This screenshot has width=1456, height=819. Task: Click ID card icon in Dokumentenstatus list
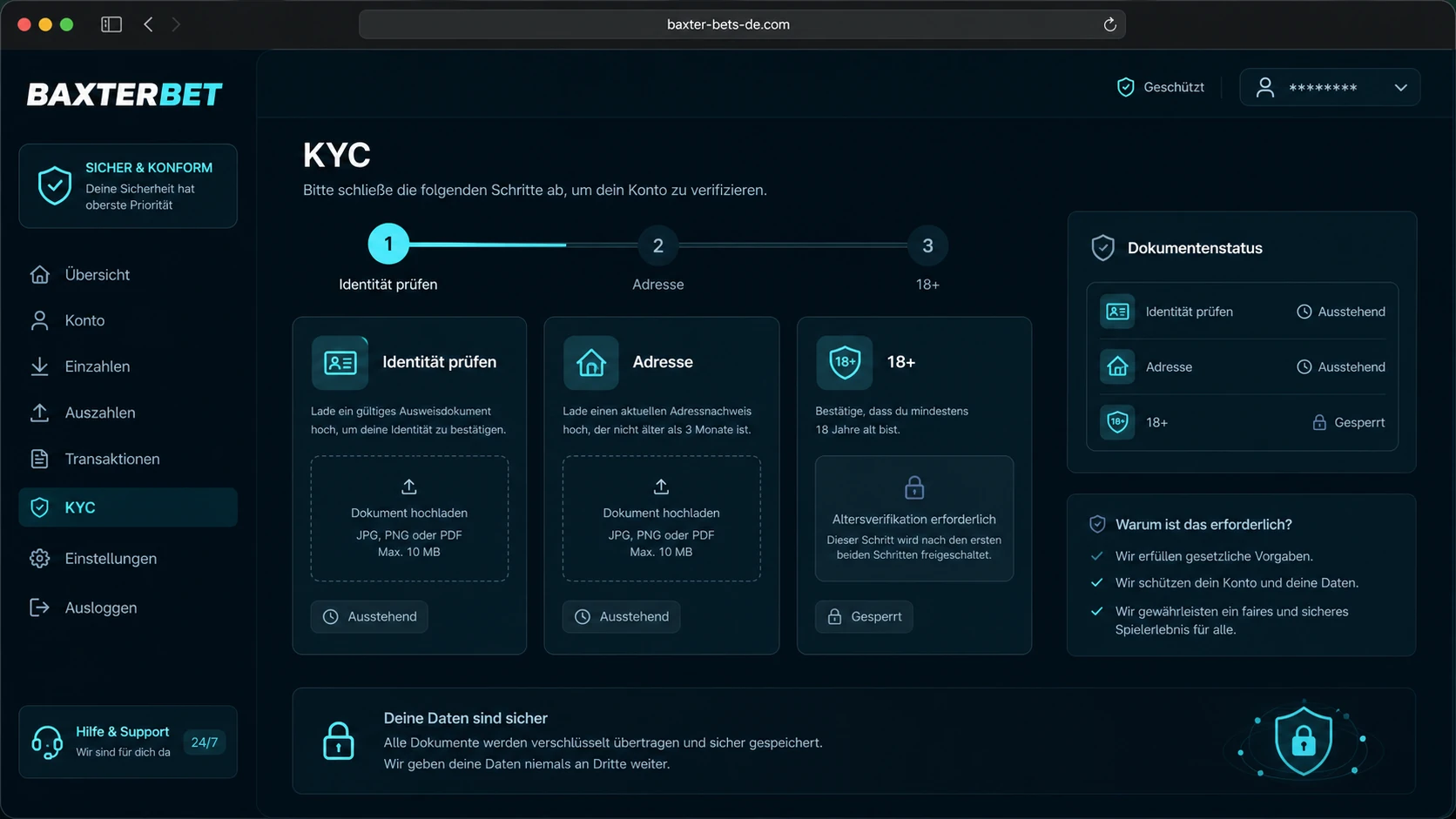[x=1117, y=312]
